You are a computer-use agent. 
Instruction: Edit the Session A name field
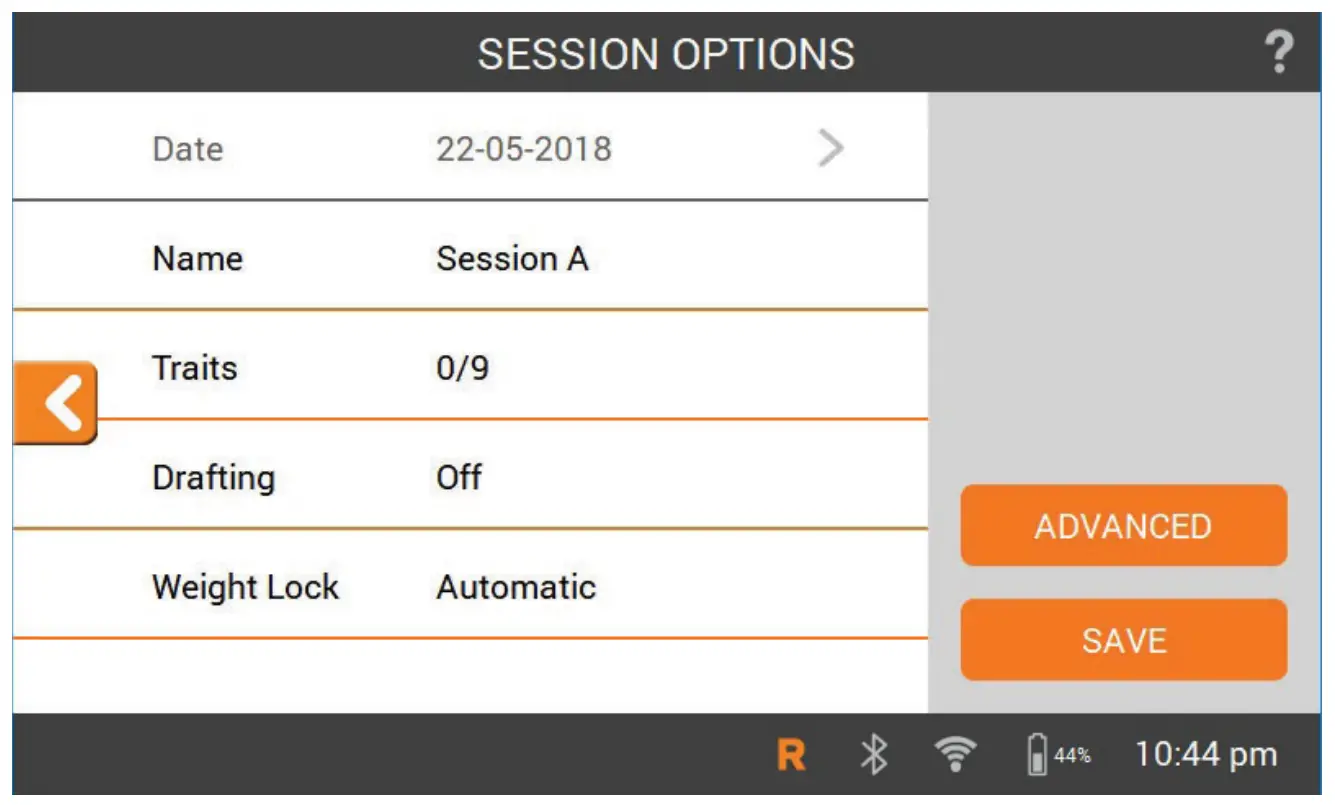coord(514,258)
